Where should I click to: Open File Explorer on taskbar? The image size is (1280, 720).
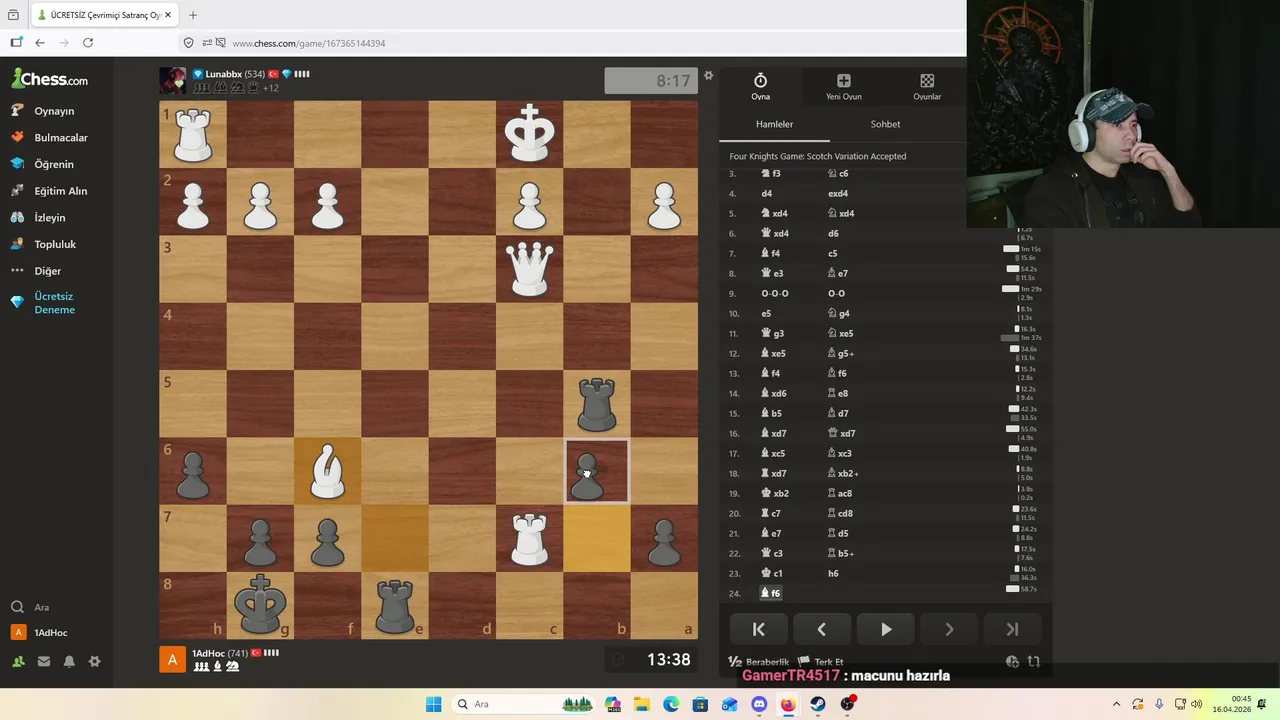[x=641, y=704]
